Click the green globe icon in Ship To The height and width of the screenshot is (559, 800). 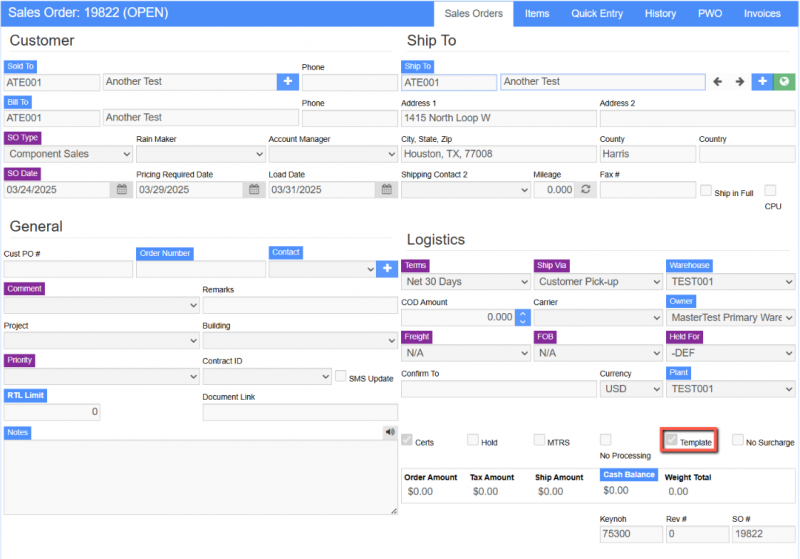(x=784, y=82)
